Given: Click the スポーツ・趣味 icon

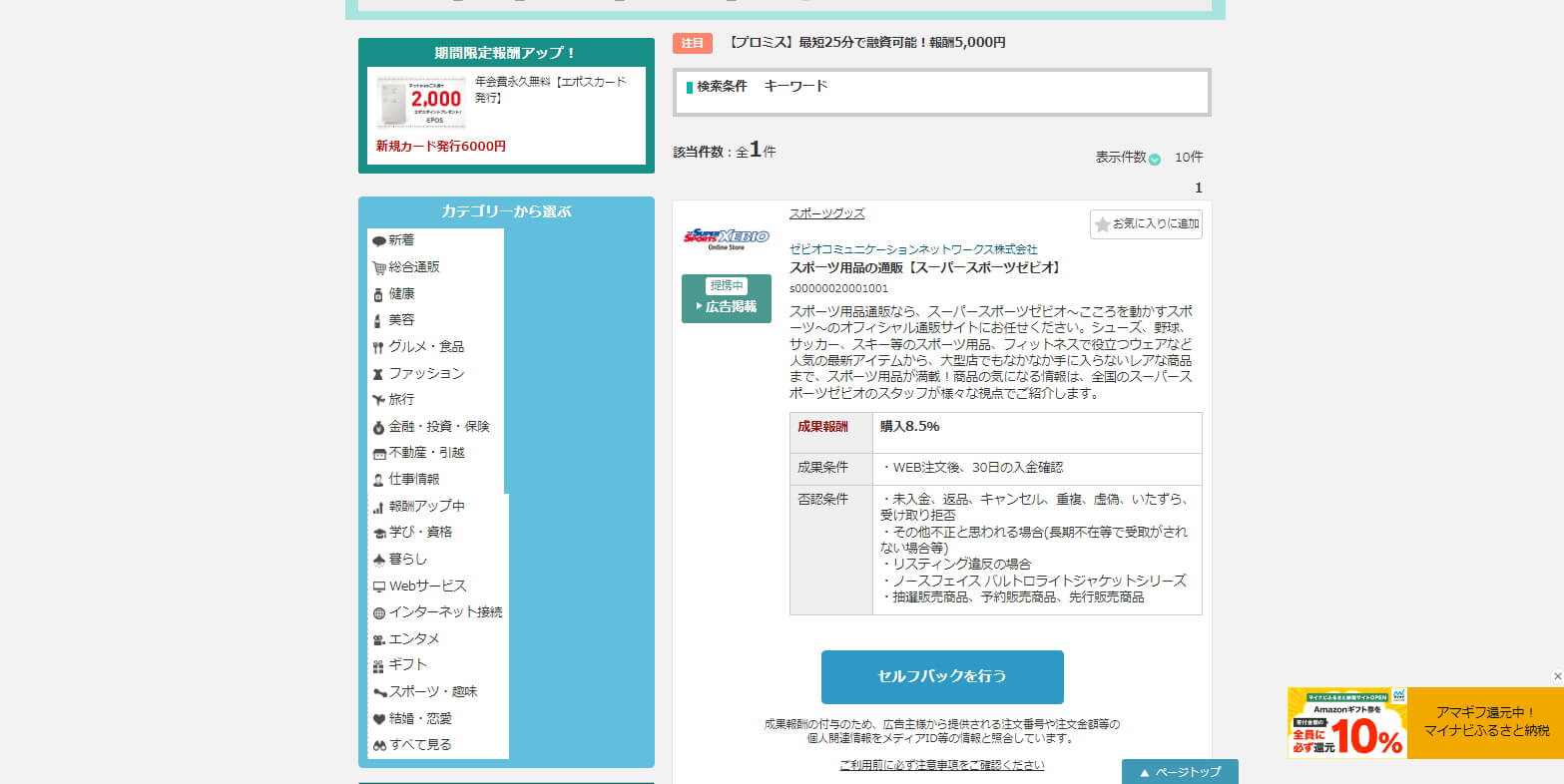Looking at the screenshot, I should pos(378,692).
